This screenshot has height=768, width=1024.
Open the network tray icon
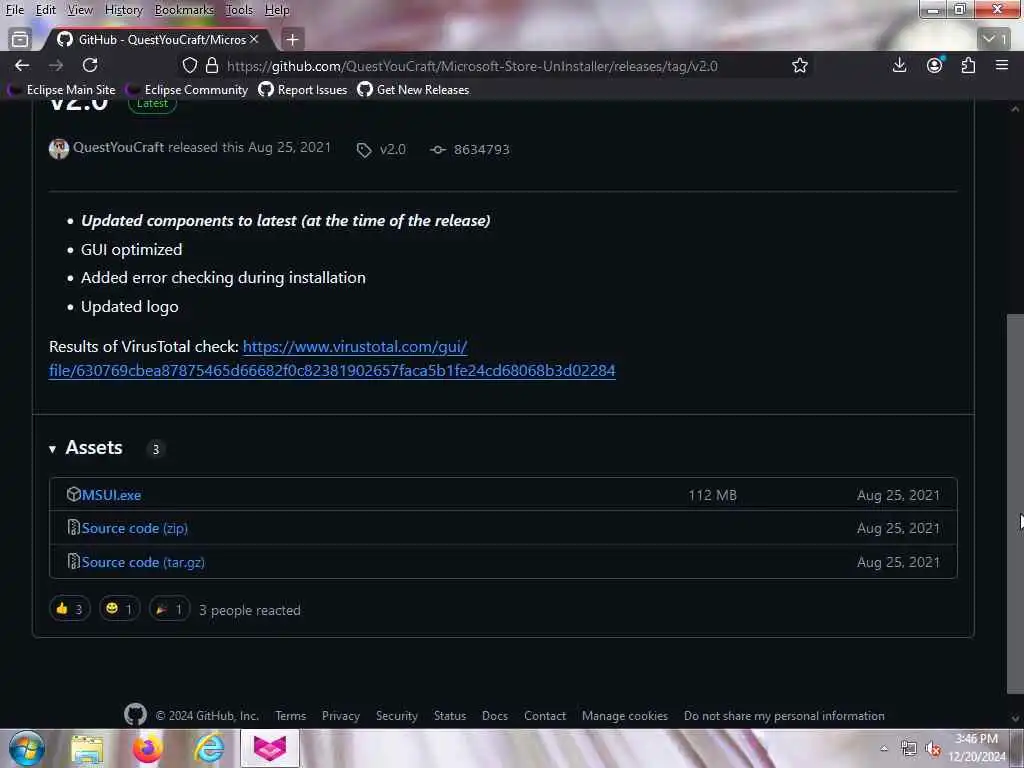908,748
